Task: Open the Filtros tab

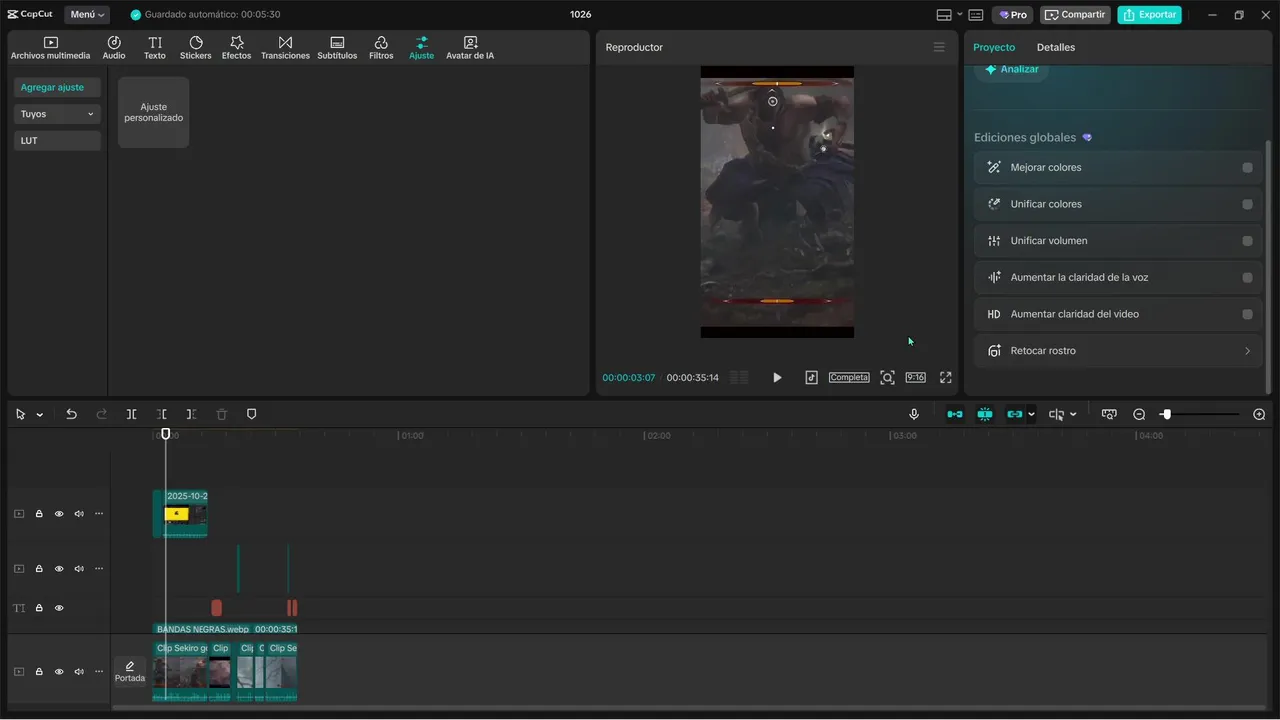Action: point(381,48)
